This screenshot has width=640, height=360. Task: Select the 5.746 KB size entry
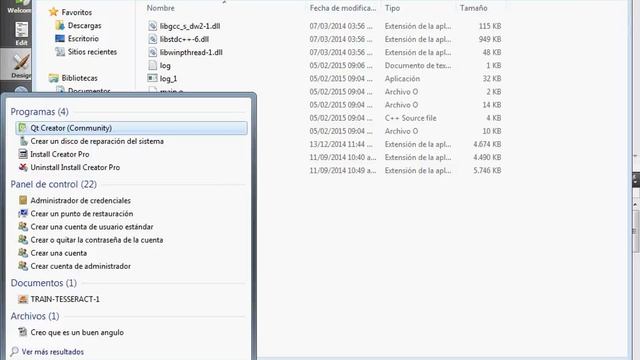coord(487,170)
